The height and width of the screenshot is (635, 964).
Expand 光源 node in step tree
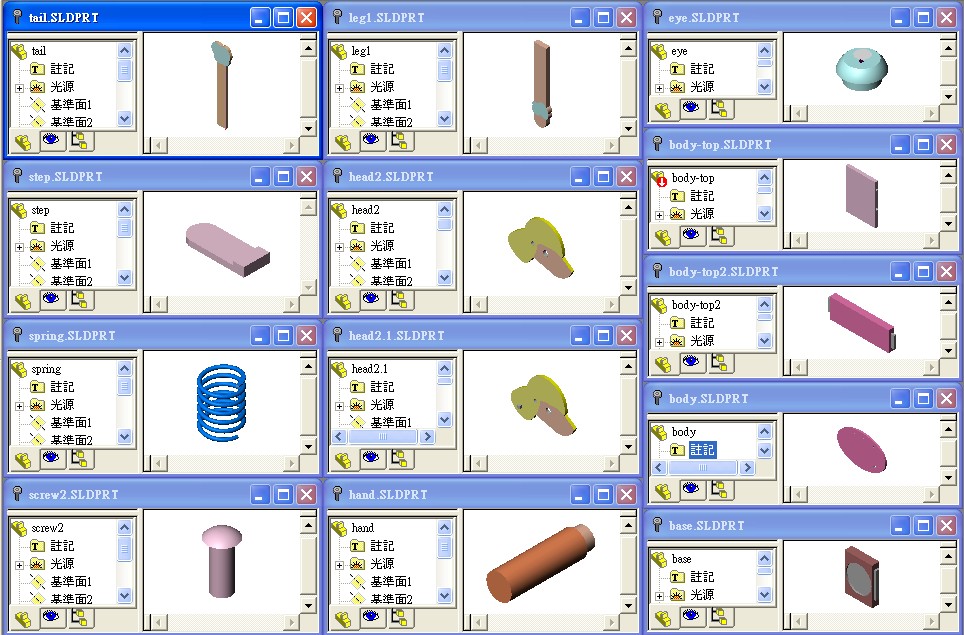(20, 247)
